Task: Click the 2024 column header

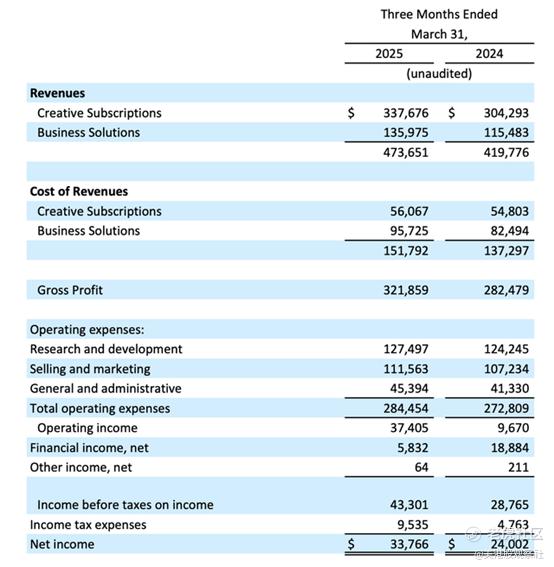Action: [489, 54]
